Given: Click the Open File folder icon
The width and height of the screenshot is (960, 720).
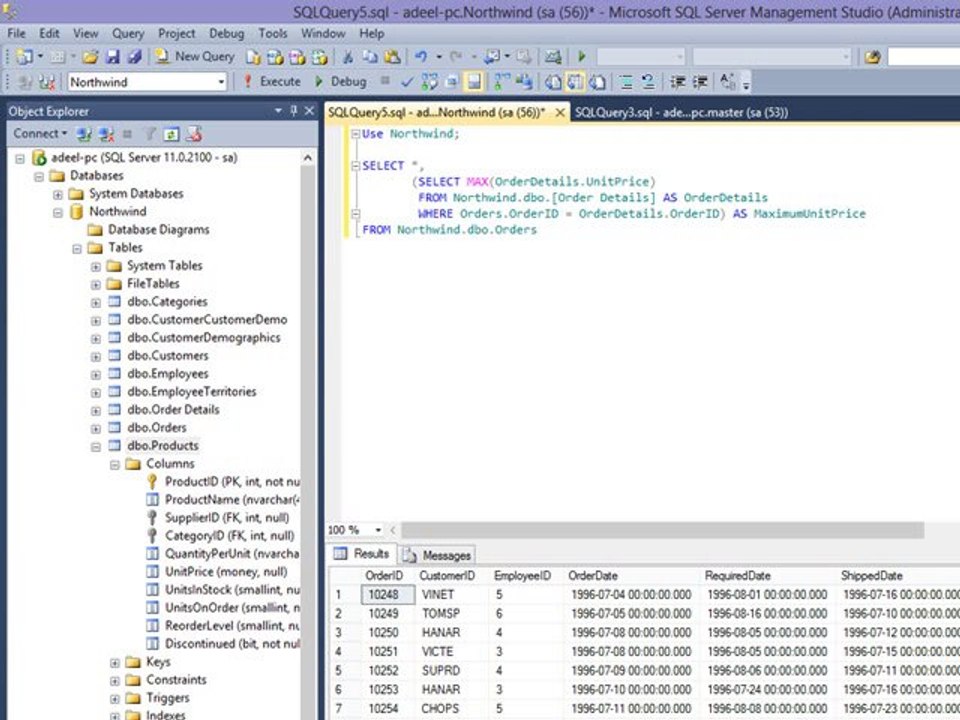Looking at the screenshot, I should 91,57.
